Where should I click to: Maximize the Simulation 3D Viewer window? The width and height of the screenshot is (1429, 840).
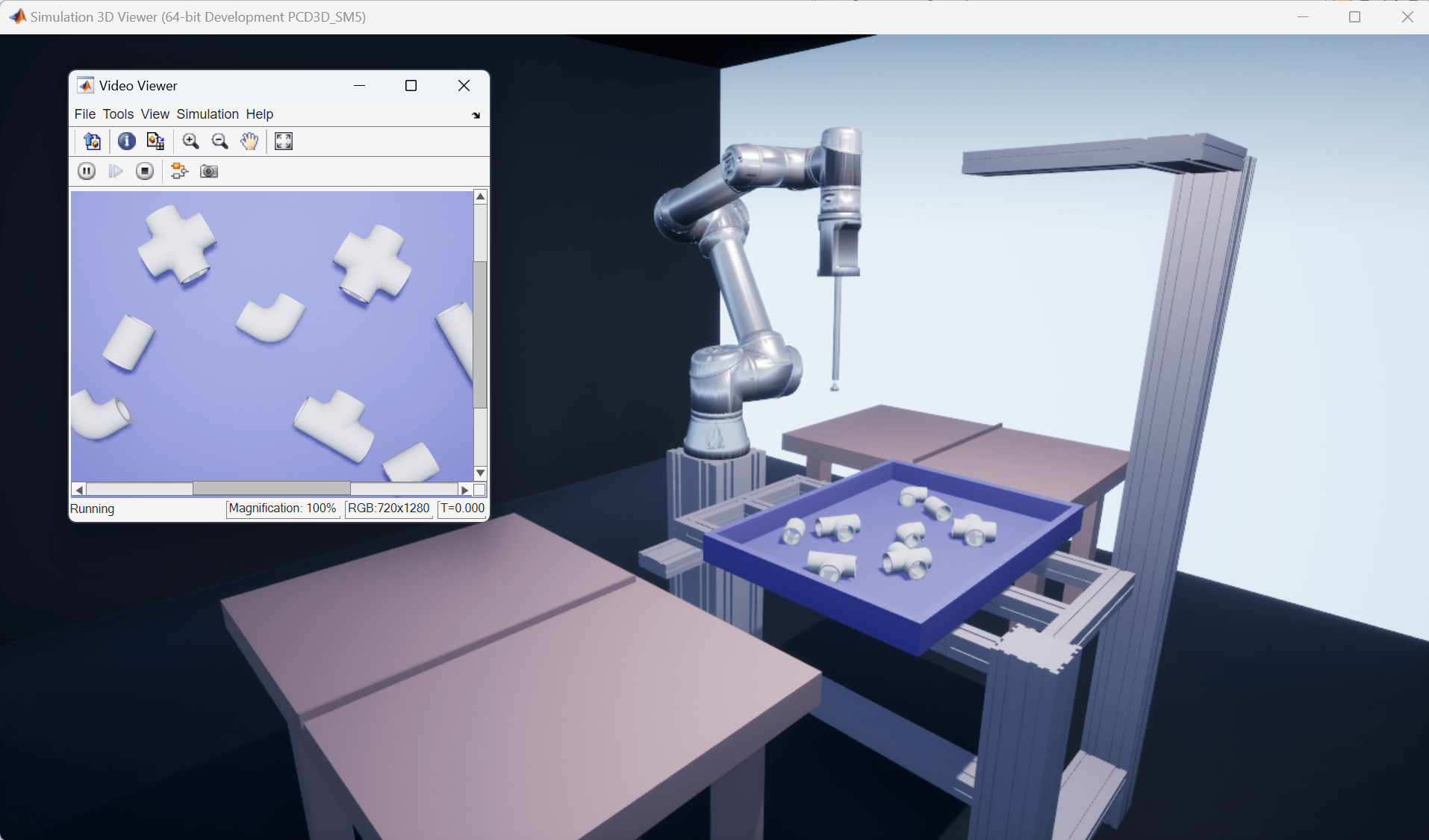point(1355,16)
